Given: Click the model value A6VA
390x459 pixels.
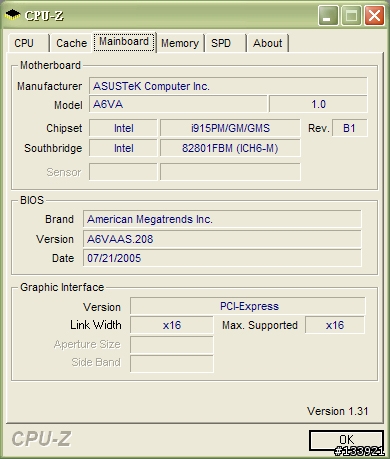Looking at the screenshot, I should tap(178, 104).
